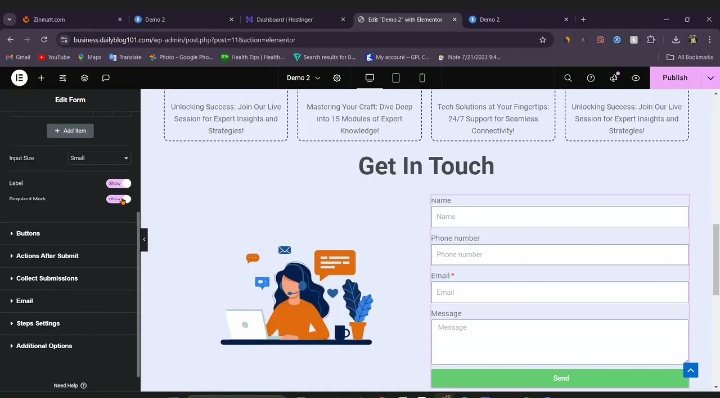Image resolution: width=720 pixels, height=398 pixels.
Task: Collapse the editor panel with arrow handle
Action: 144,239
